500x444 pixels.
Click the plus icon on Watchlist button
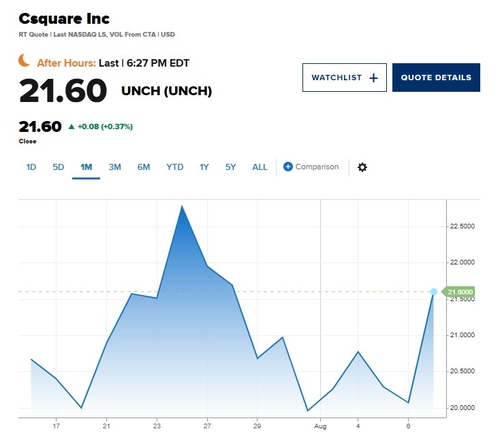coord(373,78)
